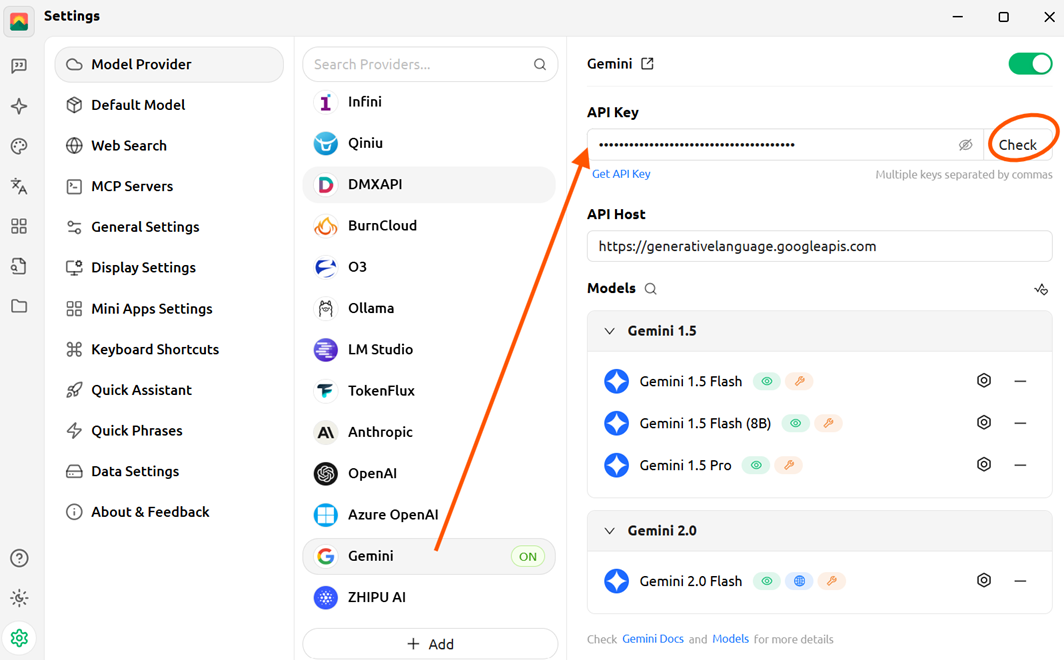
Task: Select the OpenAI provider
Action: pyautogui.click(x=429, y=474)
